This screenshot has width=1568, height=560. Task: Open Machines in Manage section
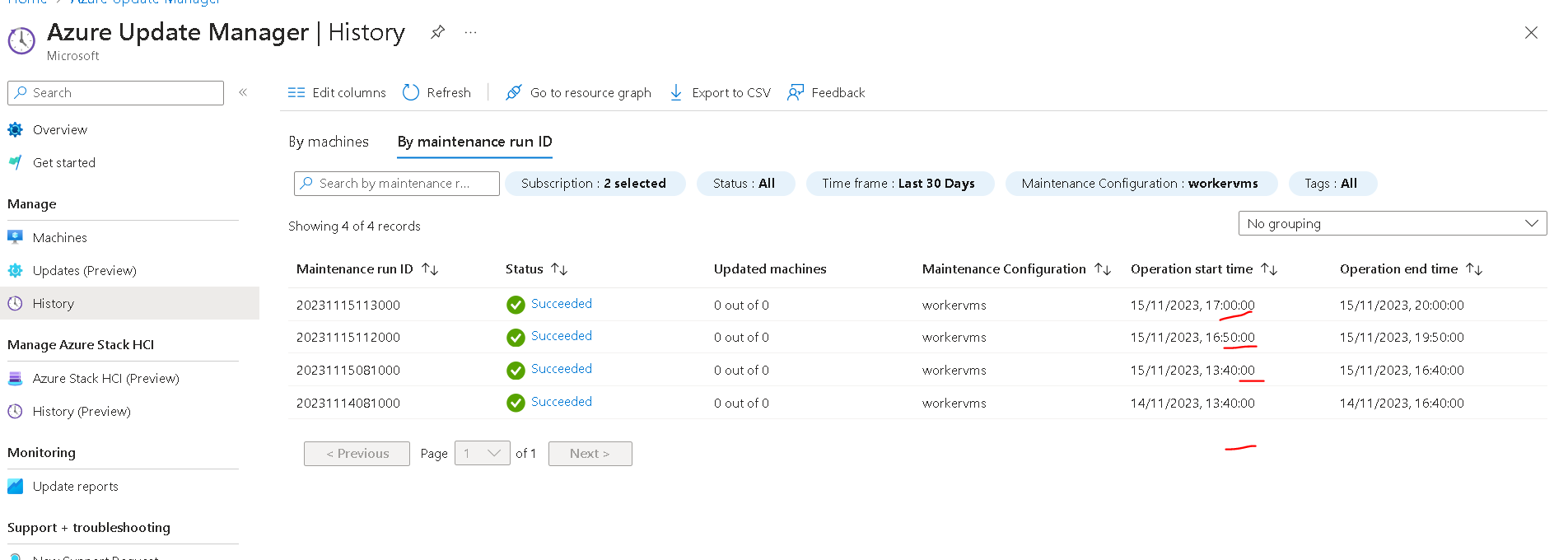tap(59, 238)
